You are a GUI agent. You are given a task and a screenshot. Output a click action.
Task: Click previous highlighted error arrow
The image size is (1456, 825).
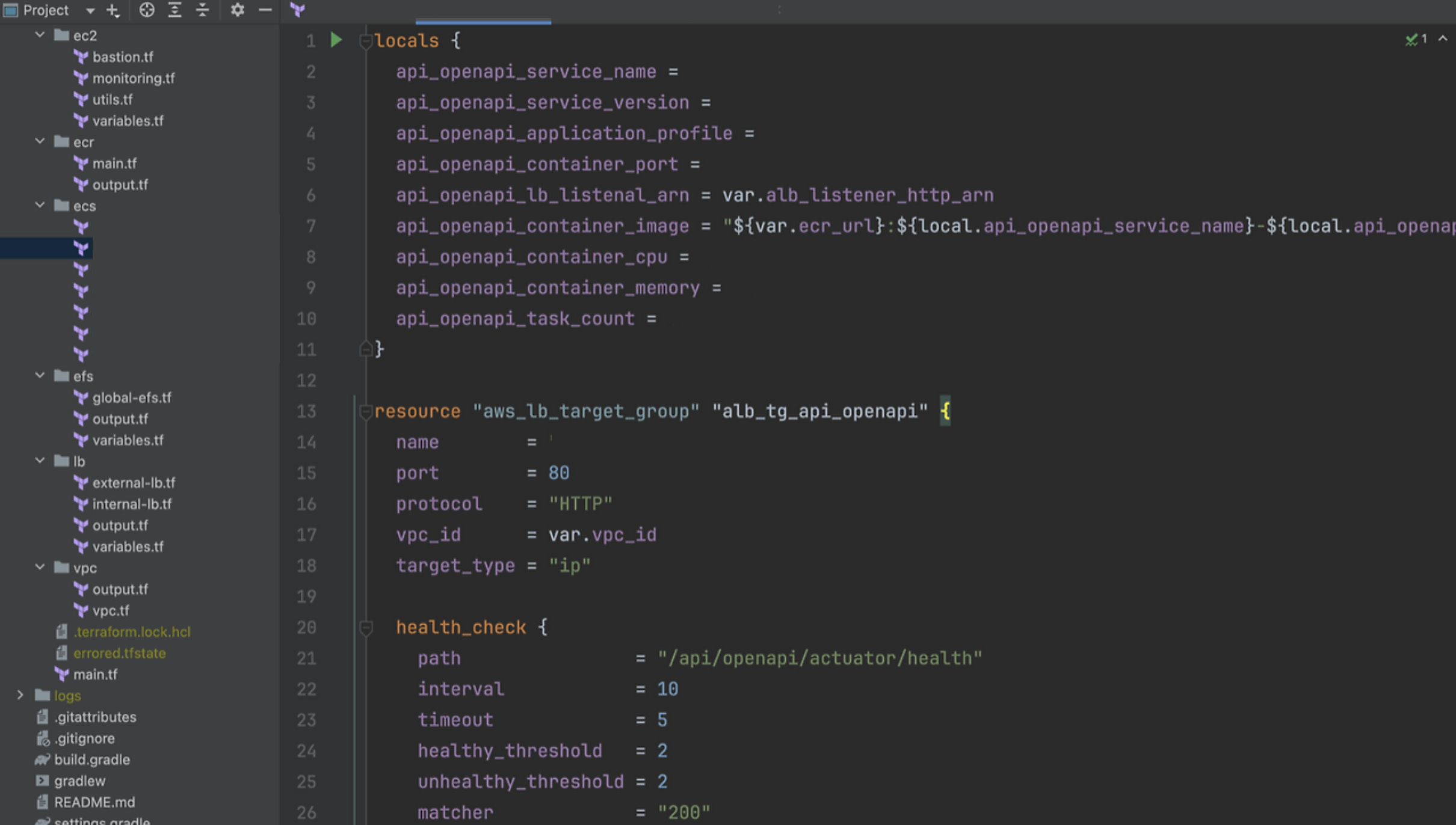point(1443,39)
